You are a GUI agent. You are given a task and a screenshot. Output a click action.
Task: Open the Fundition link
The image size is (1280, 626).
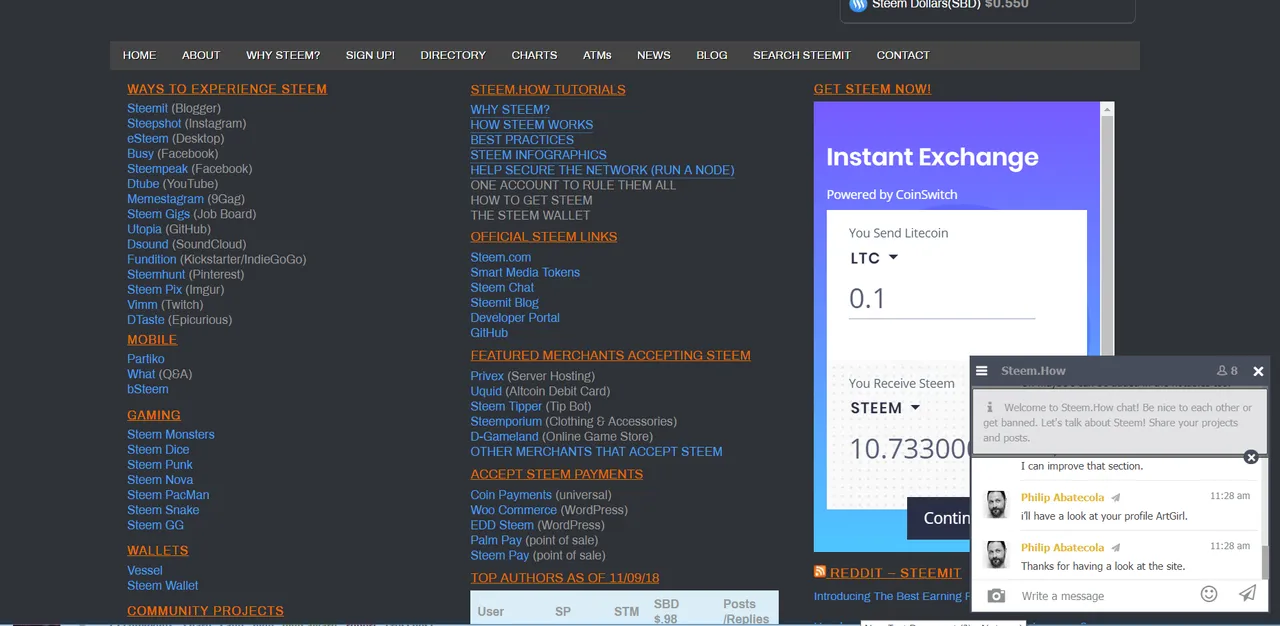point(152,259)
